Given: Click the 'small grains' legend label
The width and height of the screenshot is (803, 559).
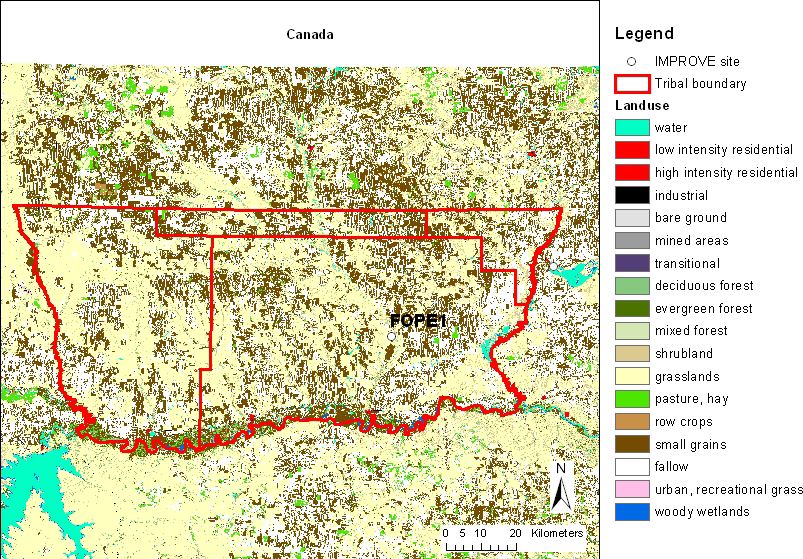Looking at the screenshot, I should click(690, 444).
